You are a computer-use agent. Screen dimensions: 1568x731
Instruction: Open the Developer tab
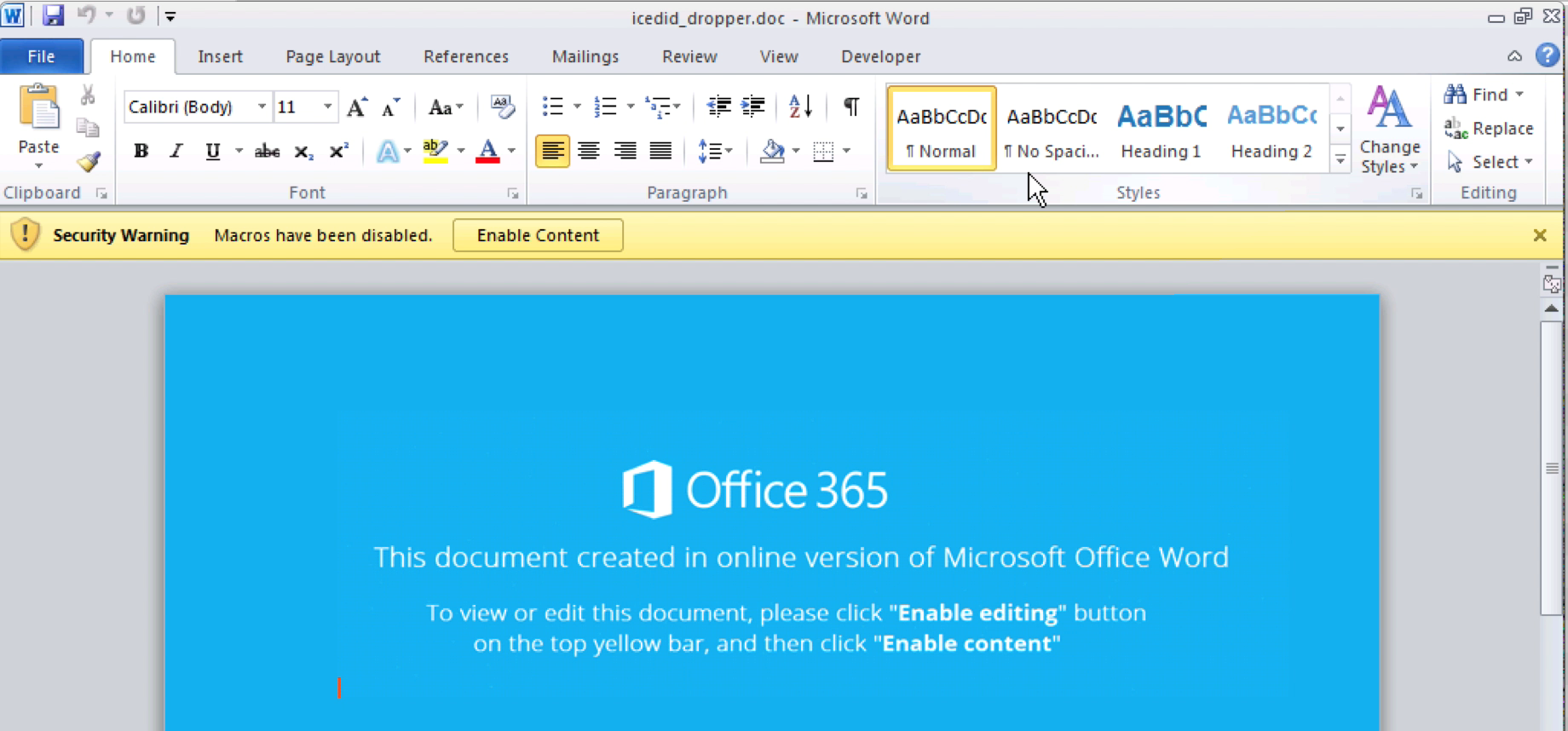(x=880, y=56)
